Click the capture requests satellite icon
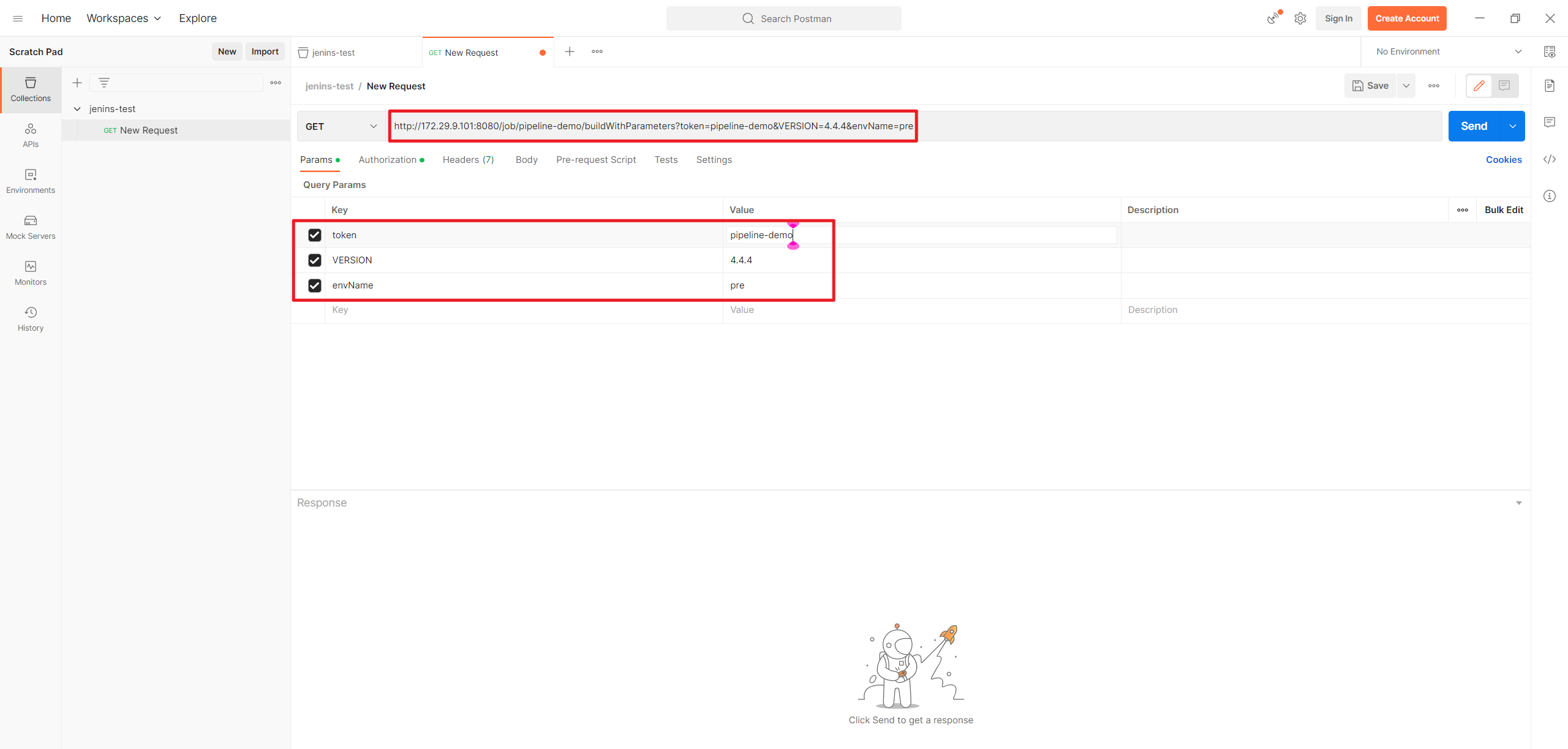1568x749 pixels. [1273, 18]
